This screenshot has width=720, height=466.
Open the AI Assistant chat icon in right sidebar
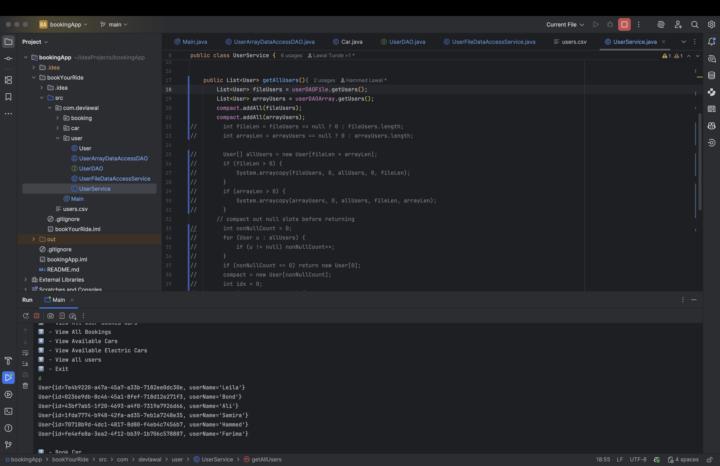tap(711, 59)
